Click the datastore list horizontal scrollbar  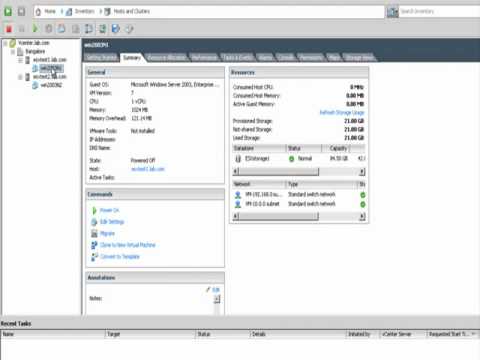tap(299, 172)
